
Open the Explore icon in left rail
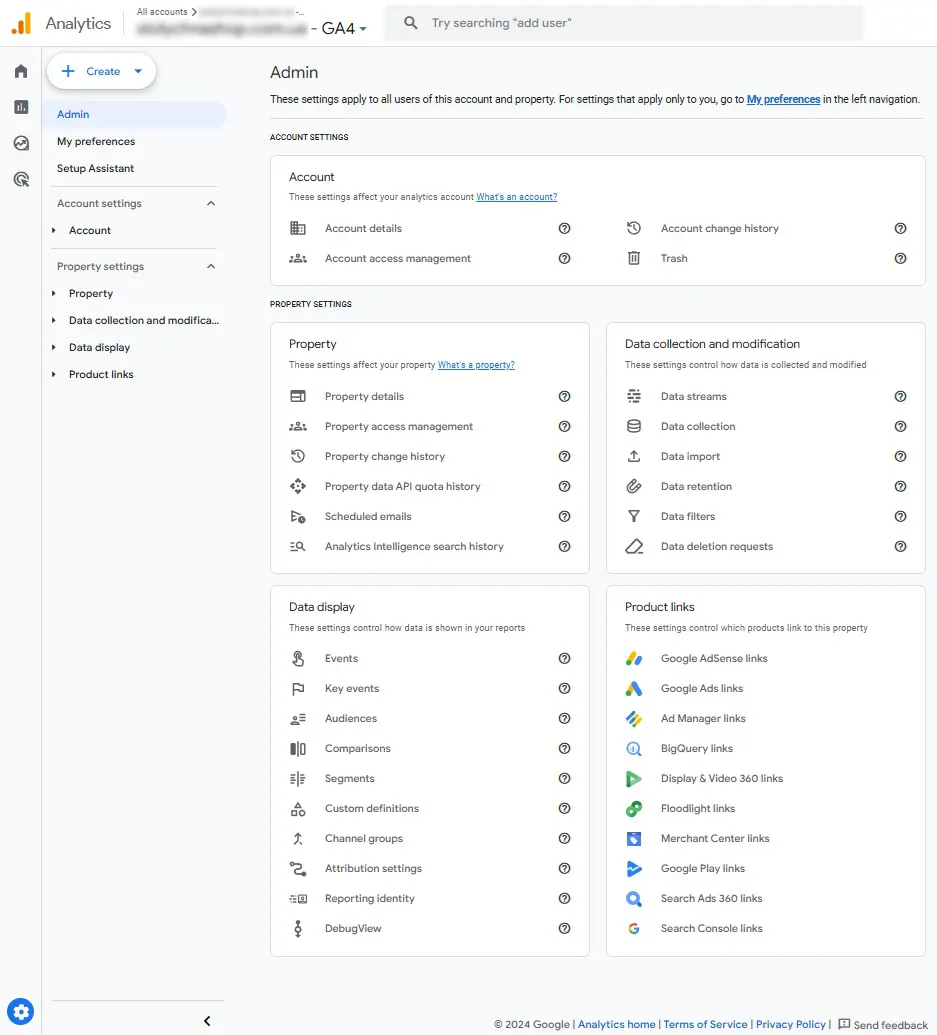(21, 143)
